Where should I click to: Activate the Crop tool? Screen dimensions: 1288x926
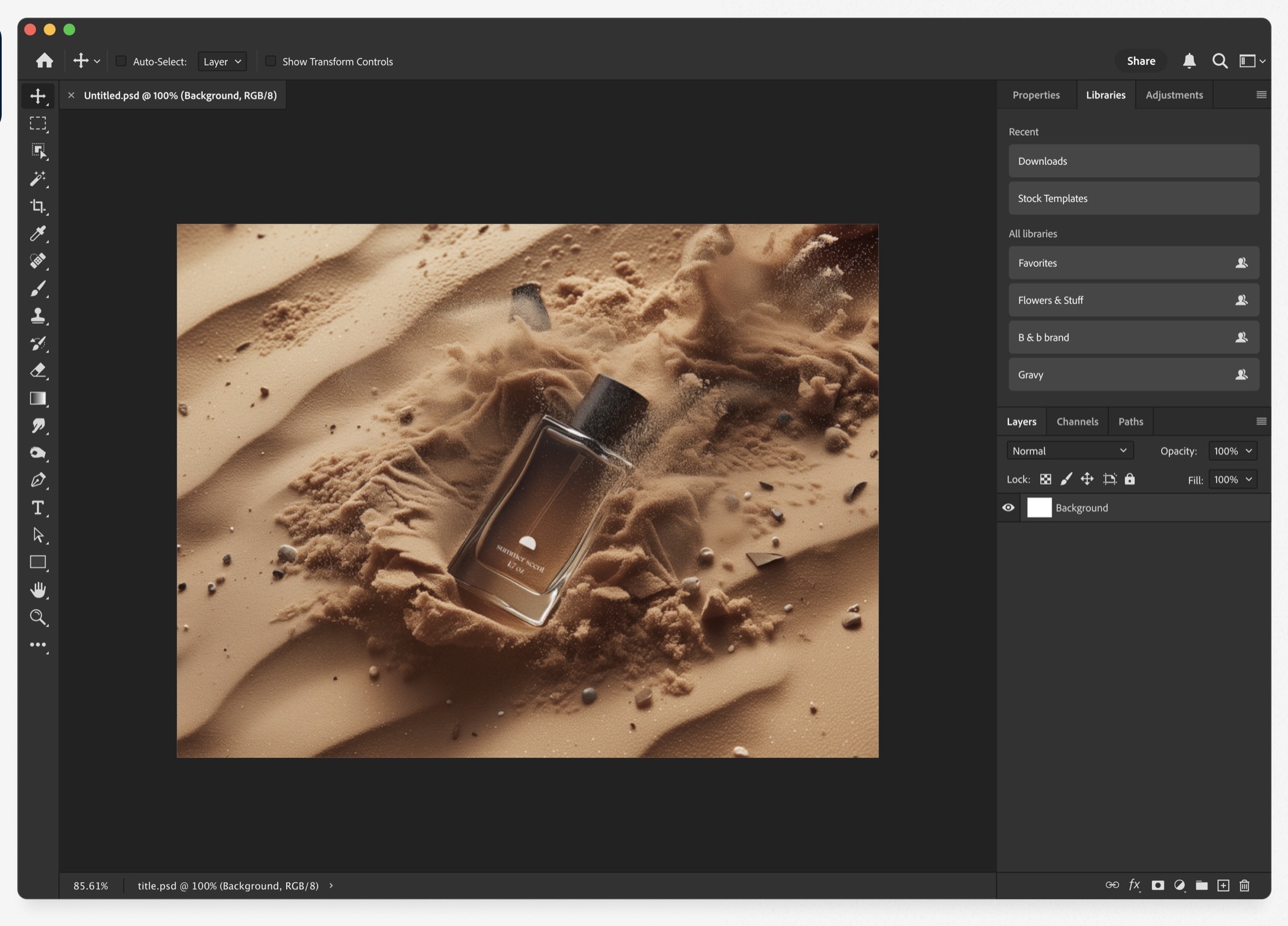[38, 206]
